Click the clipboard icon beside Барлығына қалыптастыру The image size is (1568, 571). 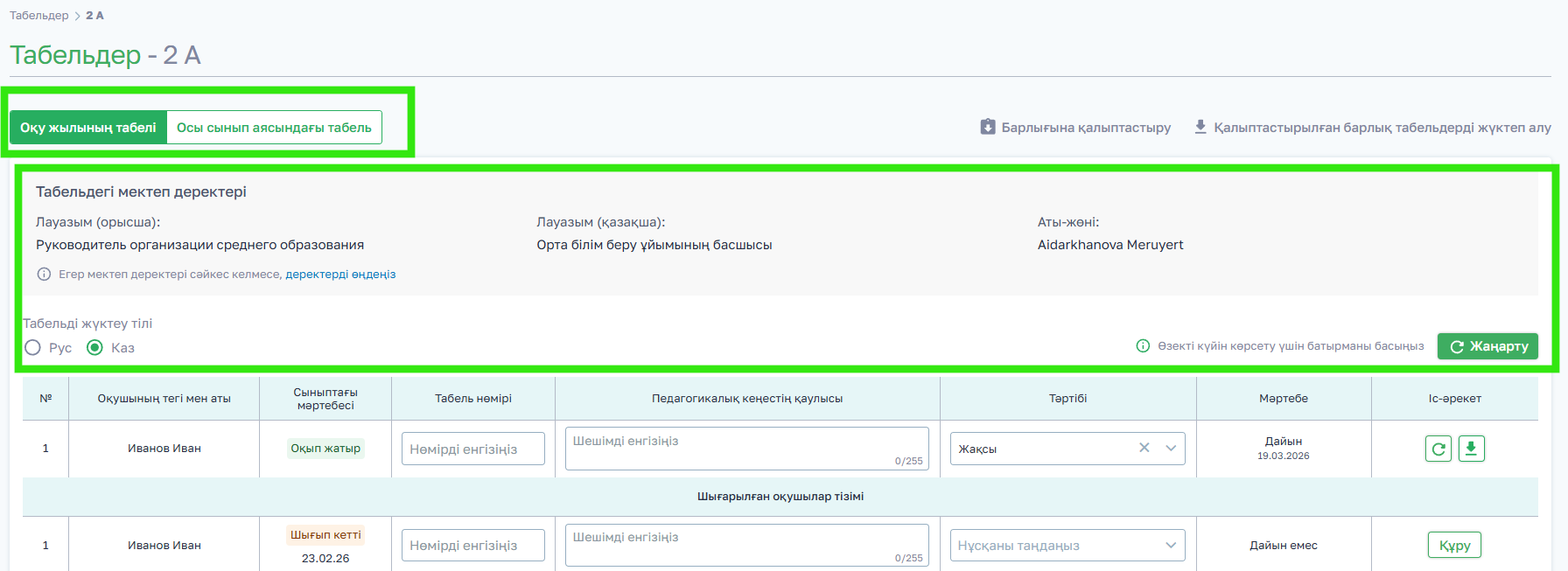tap(988, 127)
